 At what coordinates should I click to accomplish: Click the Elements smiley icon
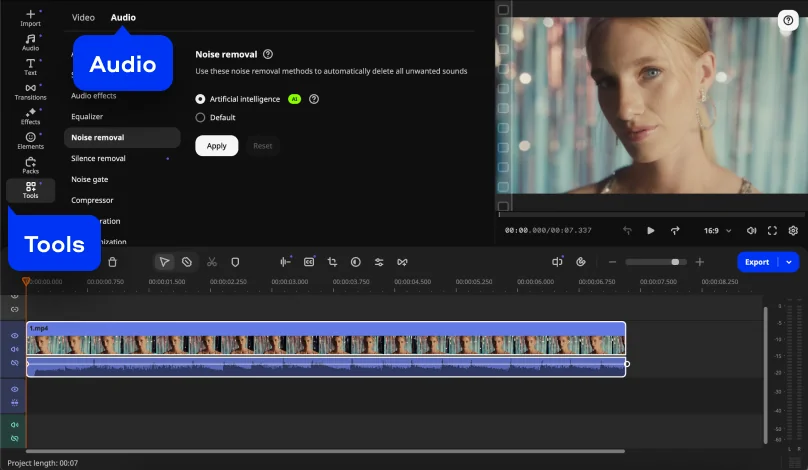[x=30, y=140]
